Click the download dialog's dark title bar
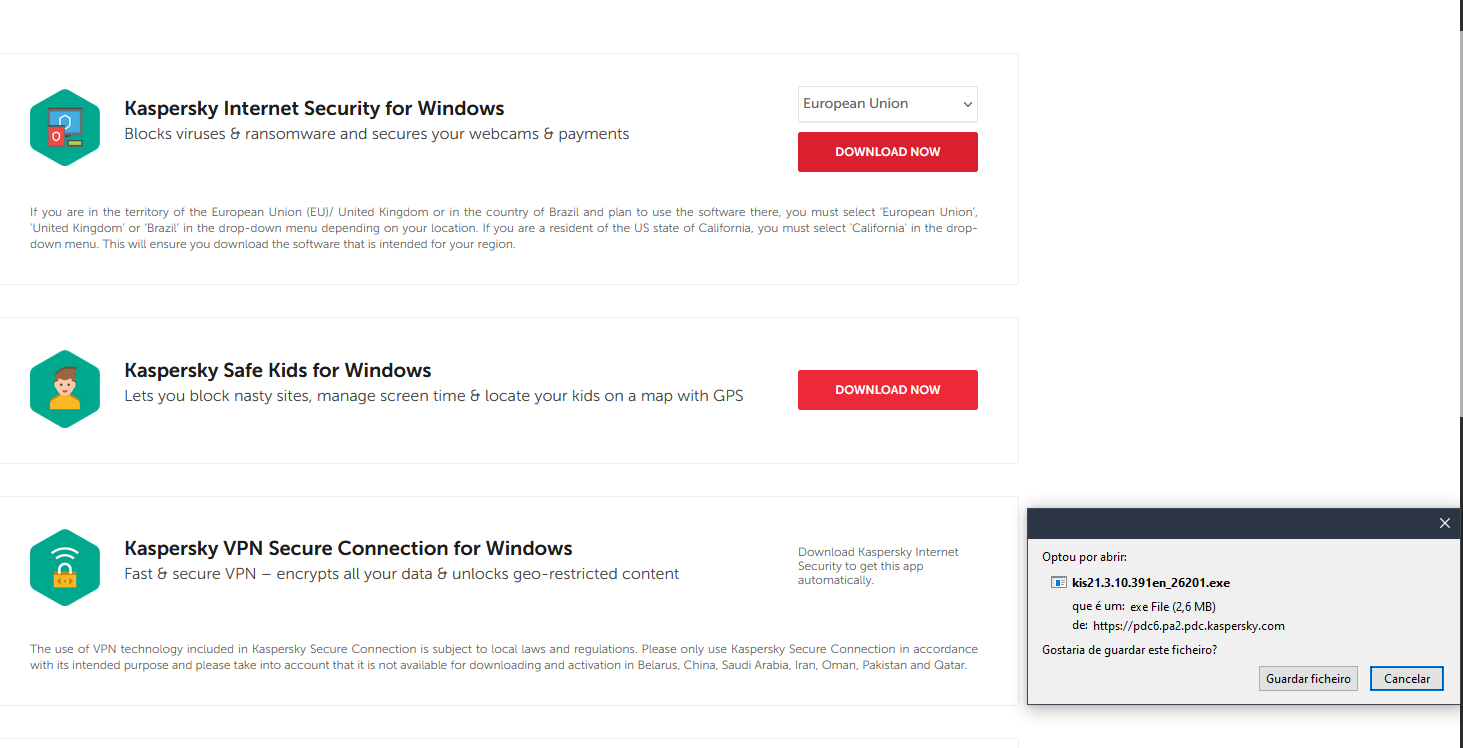1463x748 pixels. [1220, 523]
